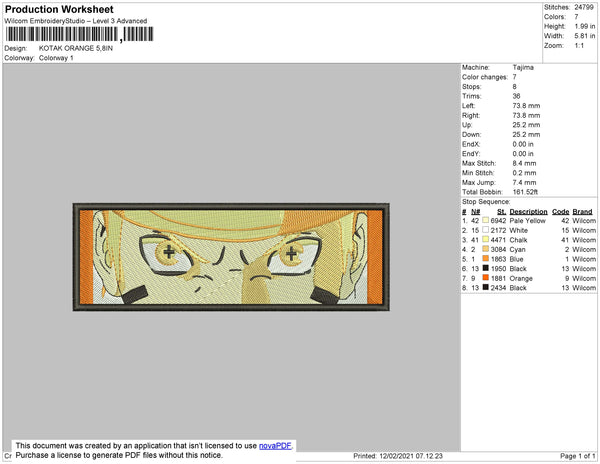Click the 'Brand' column header
The height and width of the screenshot is (464, 600).
[582, 212]
